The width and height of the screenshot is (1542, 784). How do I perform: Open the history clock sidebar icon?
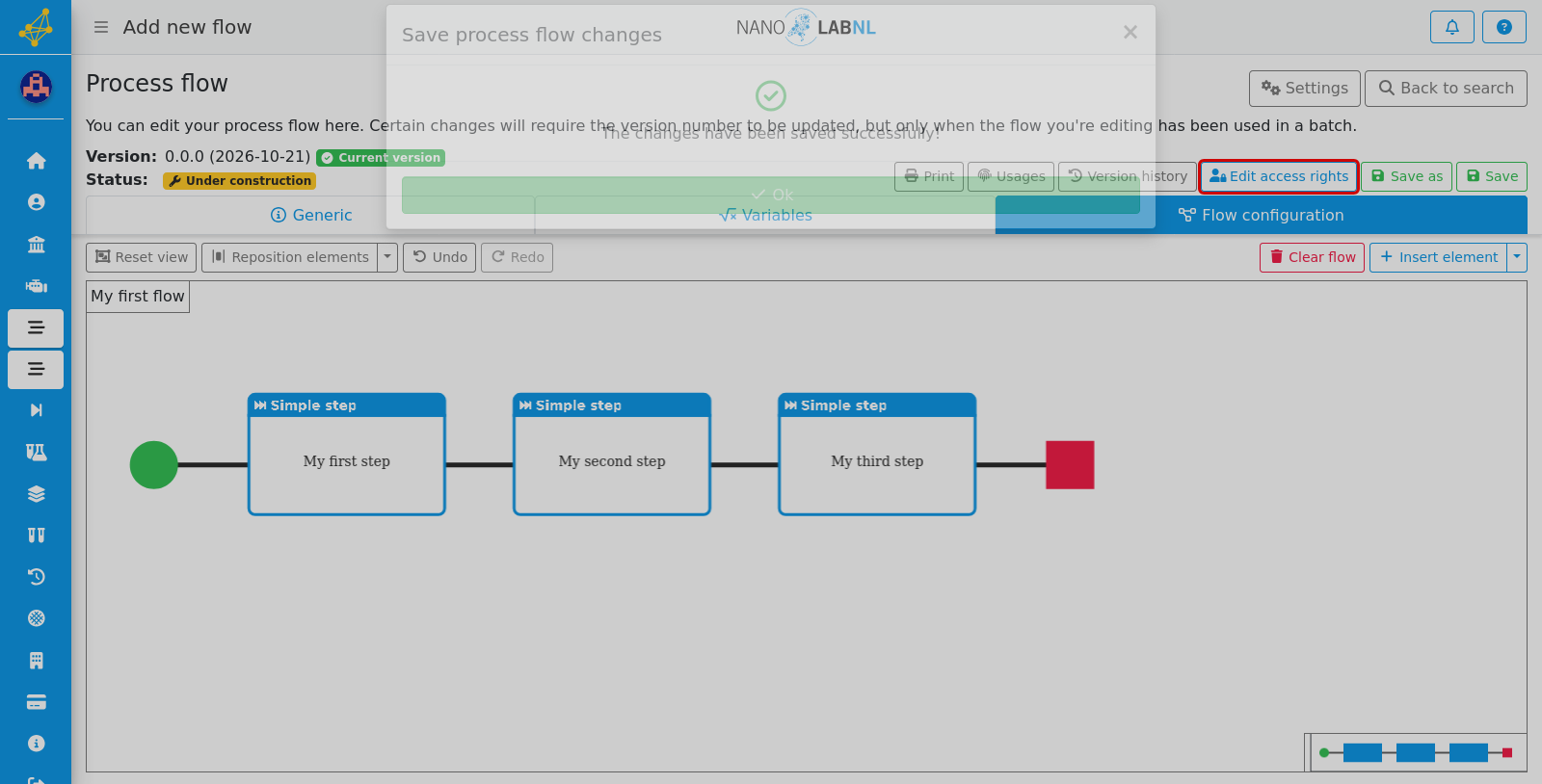[36, 577]
